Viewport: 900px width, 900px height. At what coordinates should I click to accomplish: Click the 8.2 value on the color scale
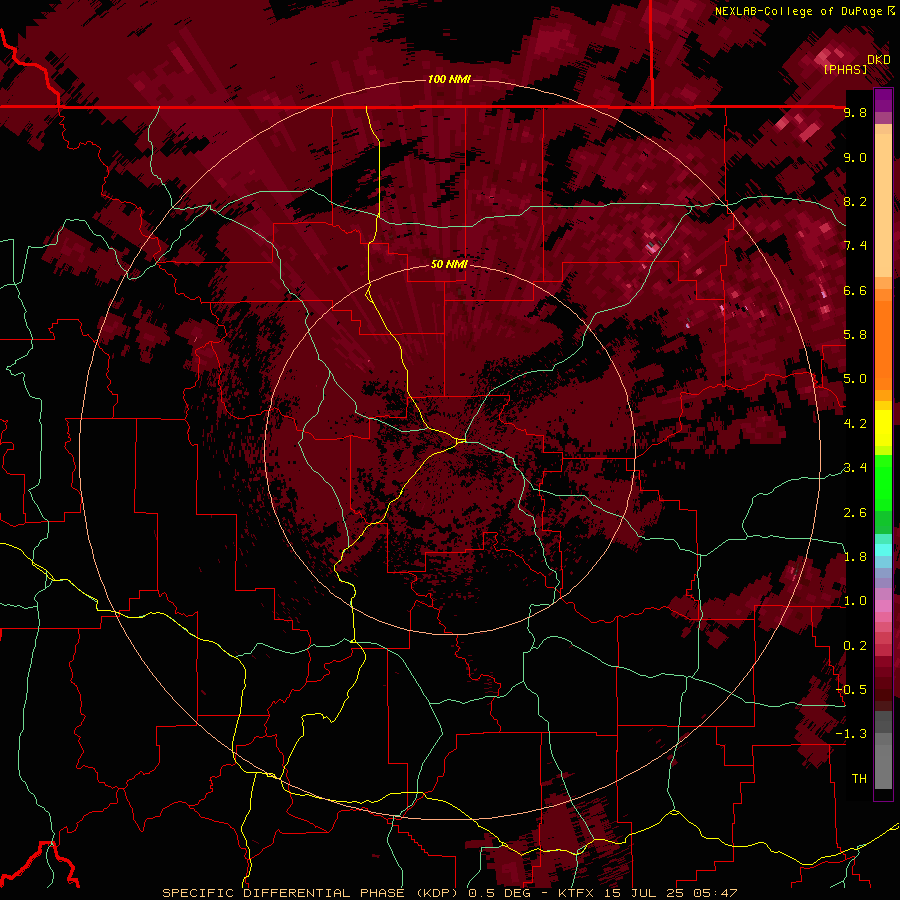pos(855,201)
